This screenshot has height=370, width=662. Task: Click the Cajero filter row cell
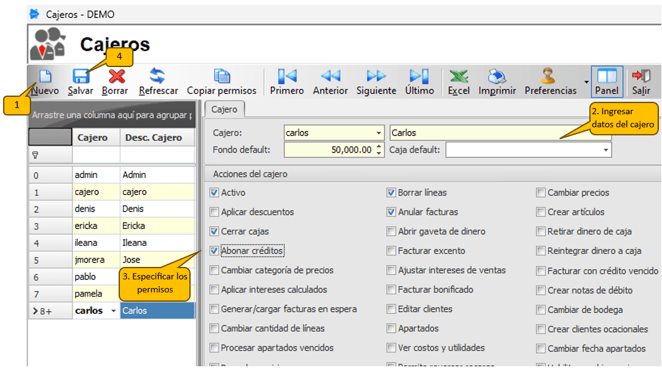tap(96, 155)
